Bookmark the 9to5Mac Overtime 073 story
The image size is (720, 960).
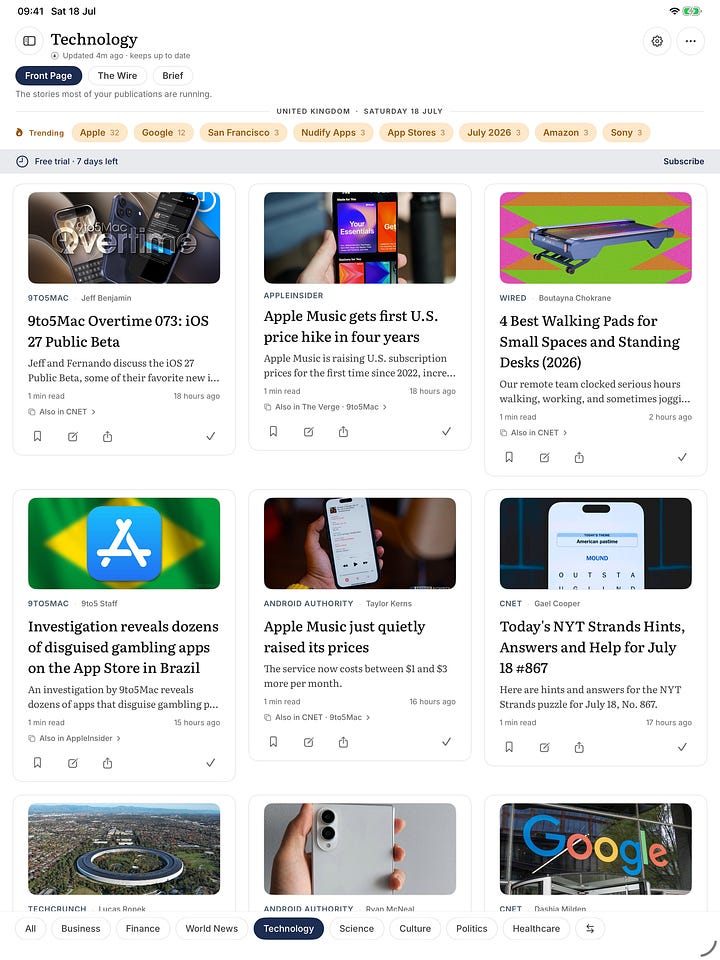[x=37, y=436]
